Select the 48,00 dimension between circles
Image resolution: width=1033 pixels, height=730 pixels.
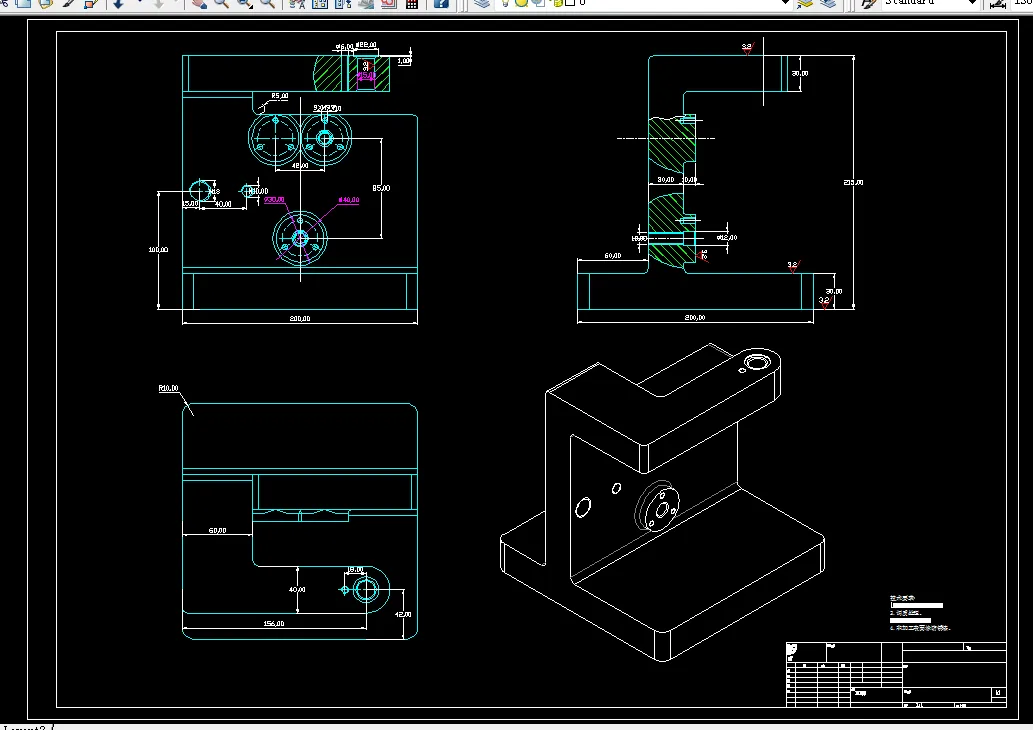click(300, 165)
